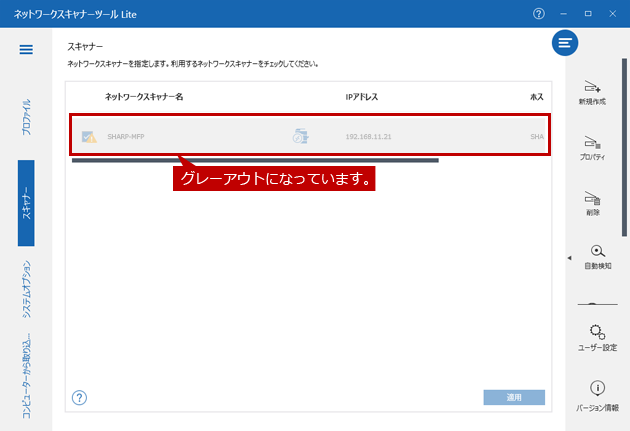Click the horizontal scrollbar under scanner list
This screenshot has height=431, width=630.
(255, 160)
